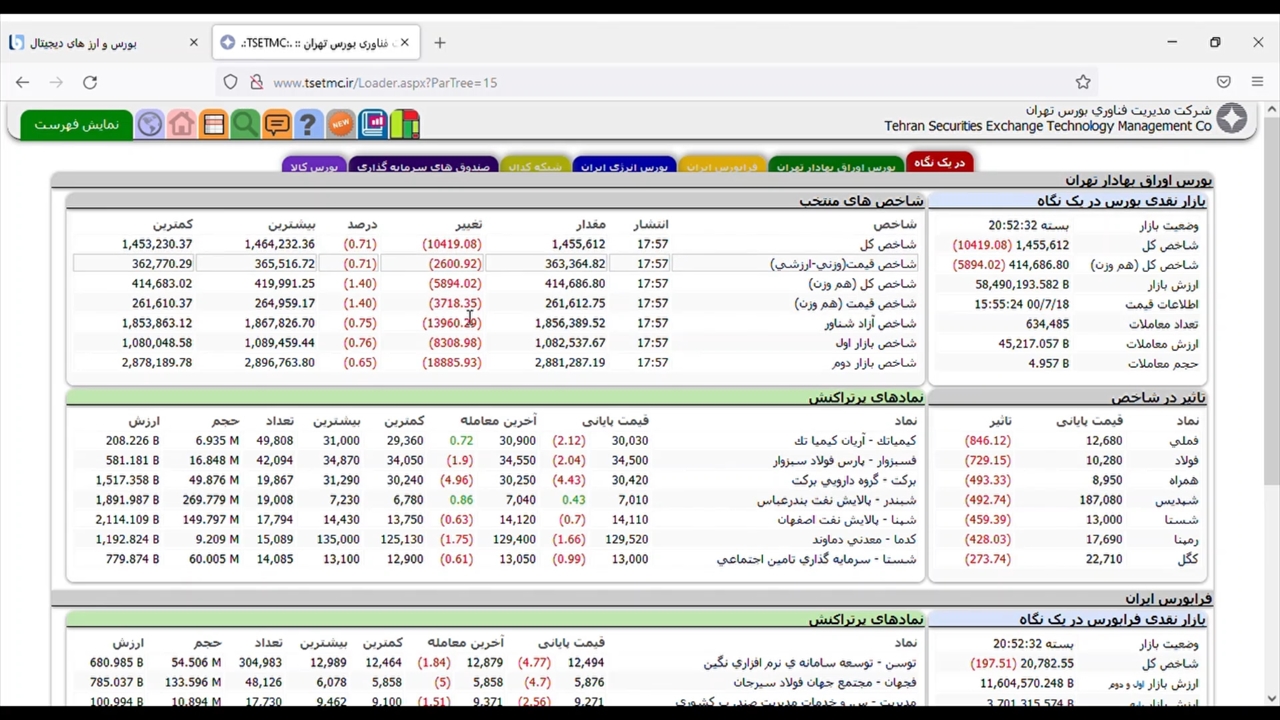1280x720 pixels.
Task: Open the messages speech bubble icon
Action: 277,124
